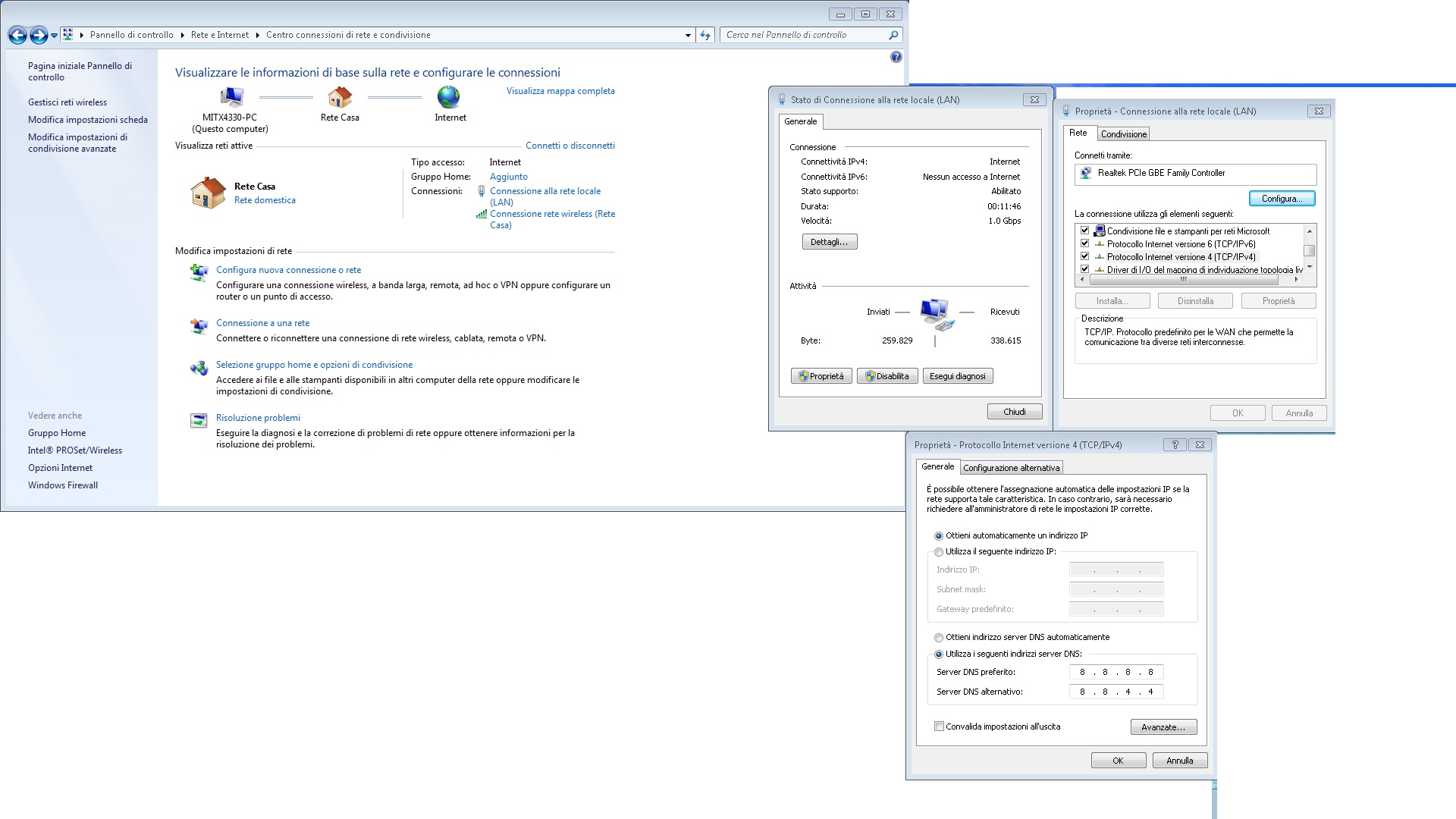Open recent pages dropdown next to Forward
Image resolution: width=1456 pixels, height=819 pixels.
click(54, 36)
